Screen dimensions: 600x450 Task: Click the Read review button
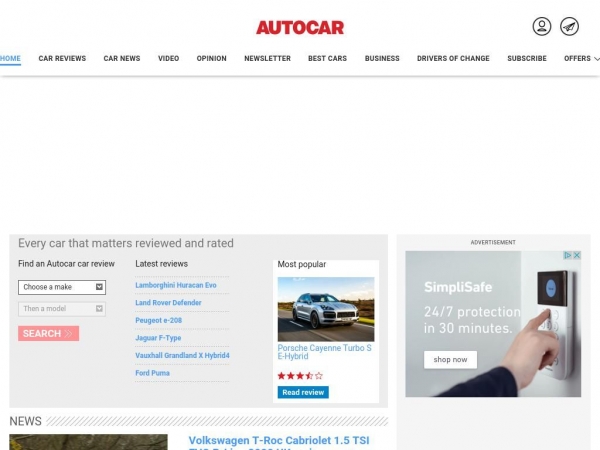303,392
